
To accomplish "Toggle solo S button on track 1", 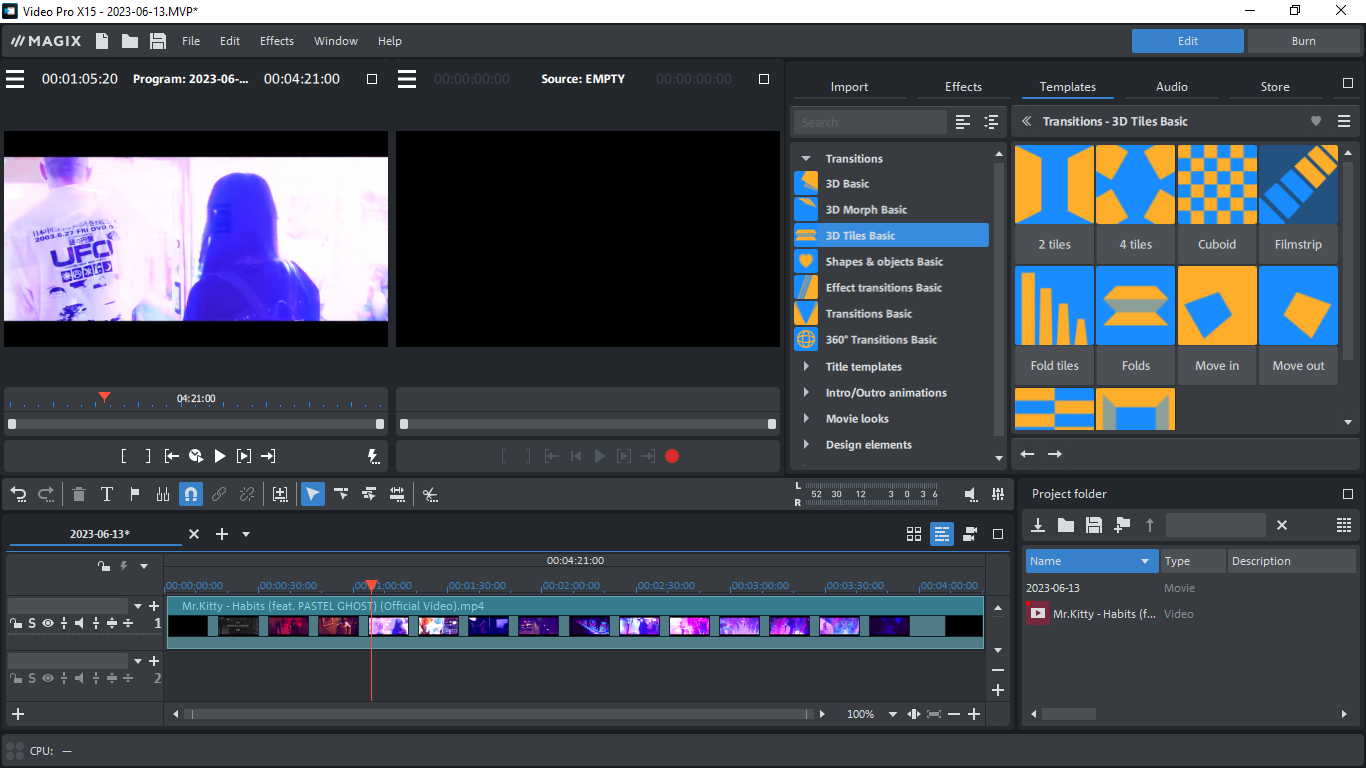I will click(32, 623).
